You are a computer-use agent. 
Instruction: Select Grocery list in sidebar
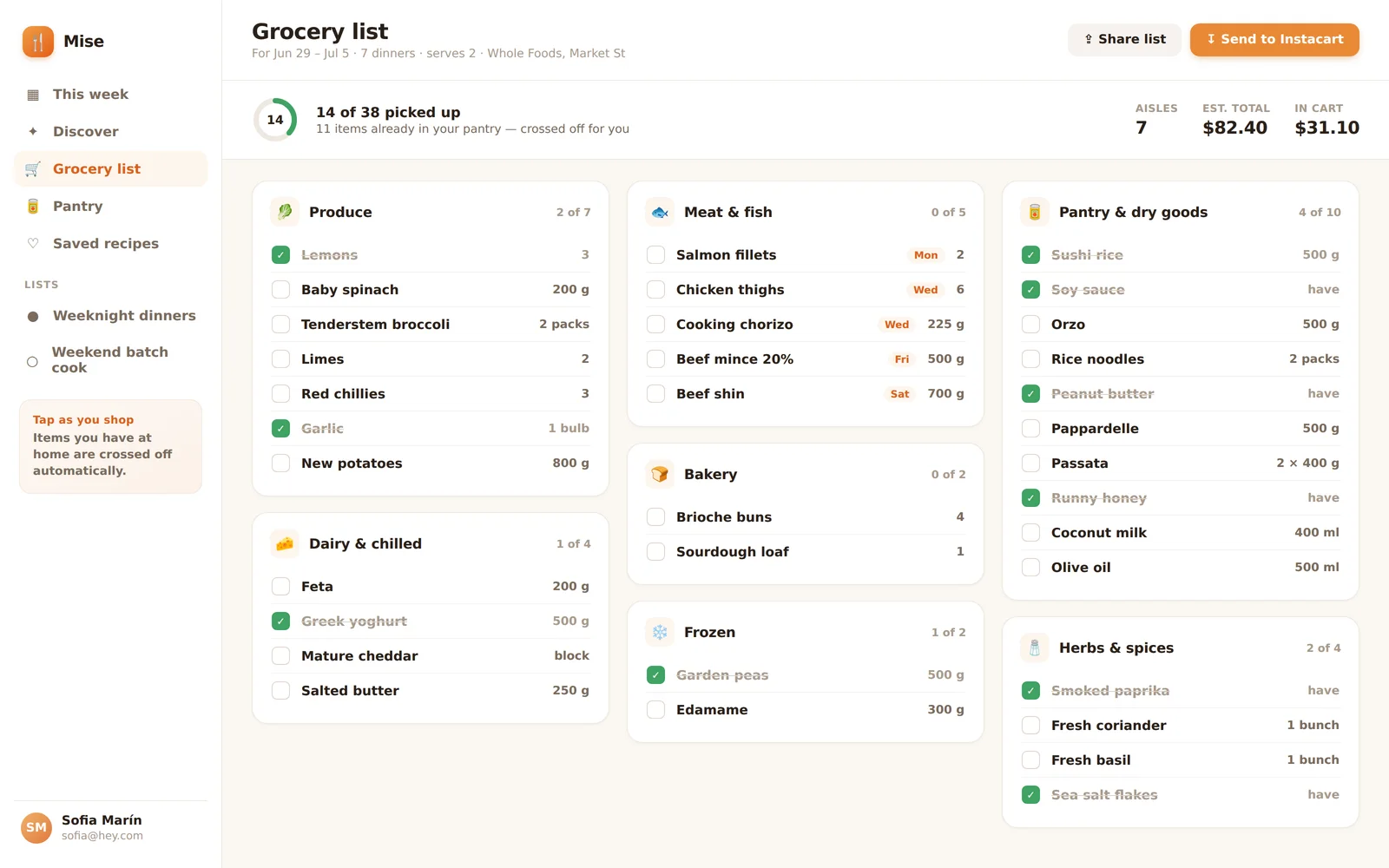111,169
